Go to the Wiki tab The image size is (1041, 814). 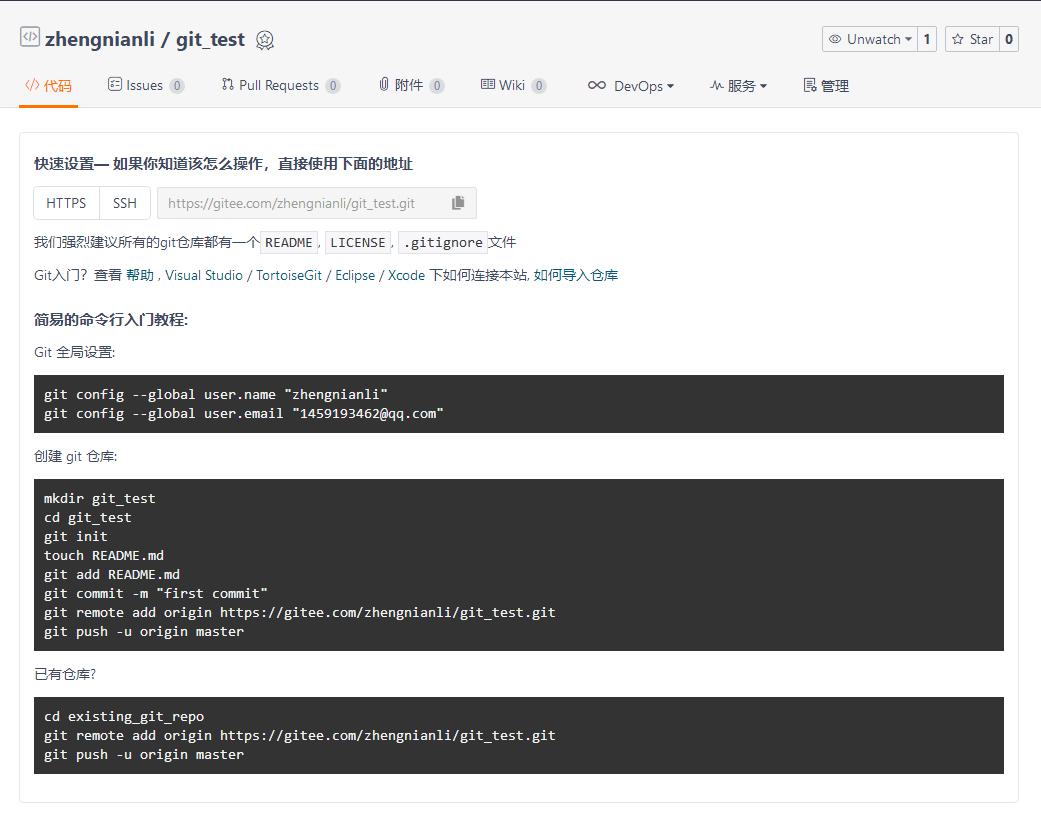[x=513, y=85]
